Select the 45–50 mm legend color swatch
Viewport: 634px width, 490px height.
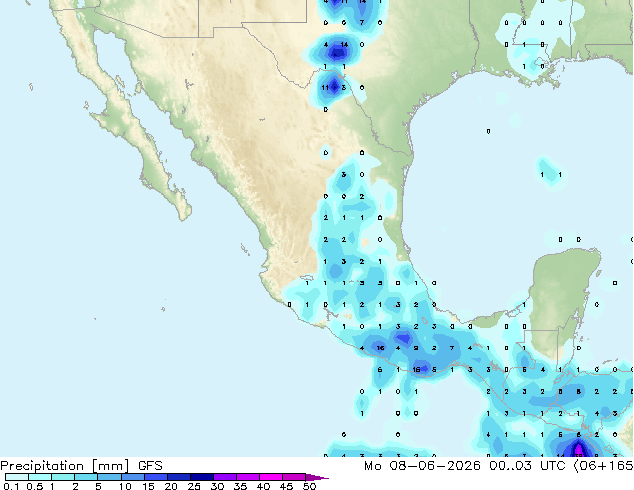click(x=294, y=477)
